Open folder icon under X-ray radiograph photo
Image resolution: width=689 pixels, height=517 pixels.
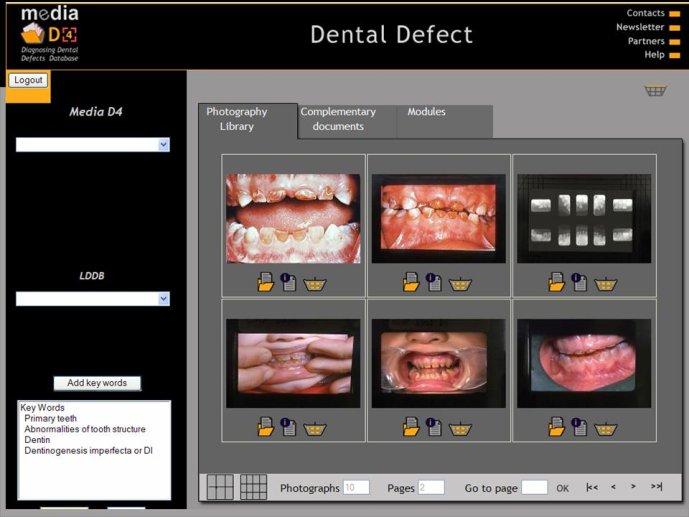click(556, 282)
